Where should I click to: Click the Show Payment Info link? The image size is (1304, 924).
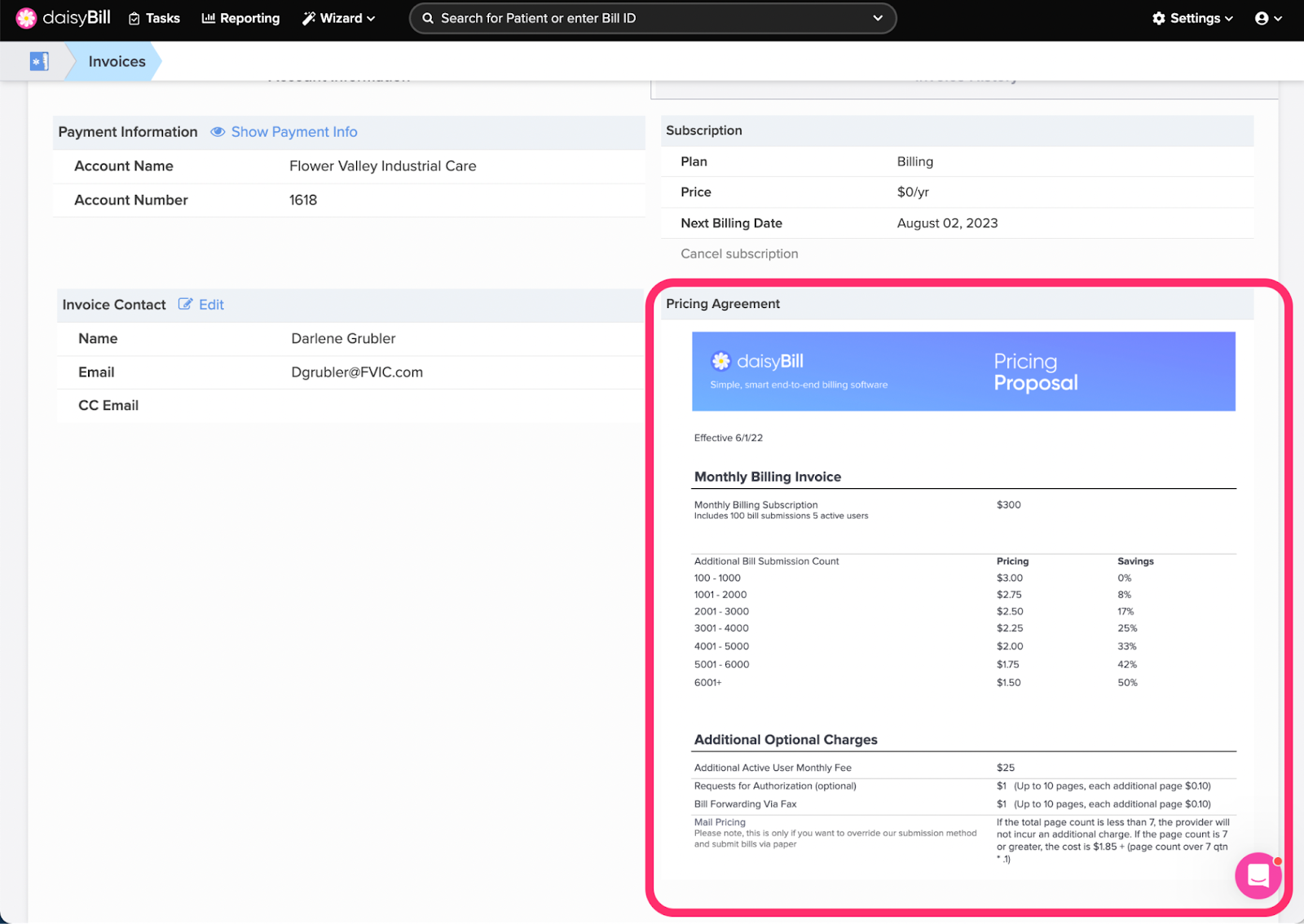294,132
